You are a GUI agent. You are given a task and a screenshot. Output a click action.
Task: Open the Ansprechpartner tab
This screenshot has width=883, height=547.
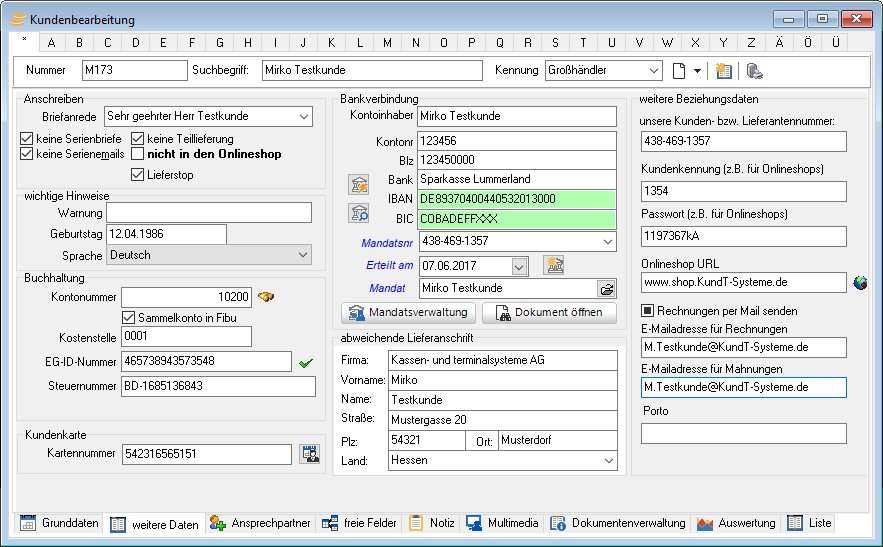[260, 523]
